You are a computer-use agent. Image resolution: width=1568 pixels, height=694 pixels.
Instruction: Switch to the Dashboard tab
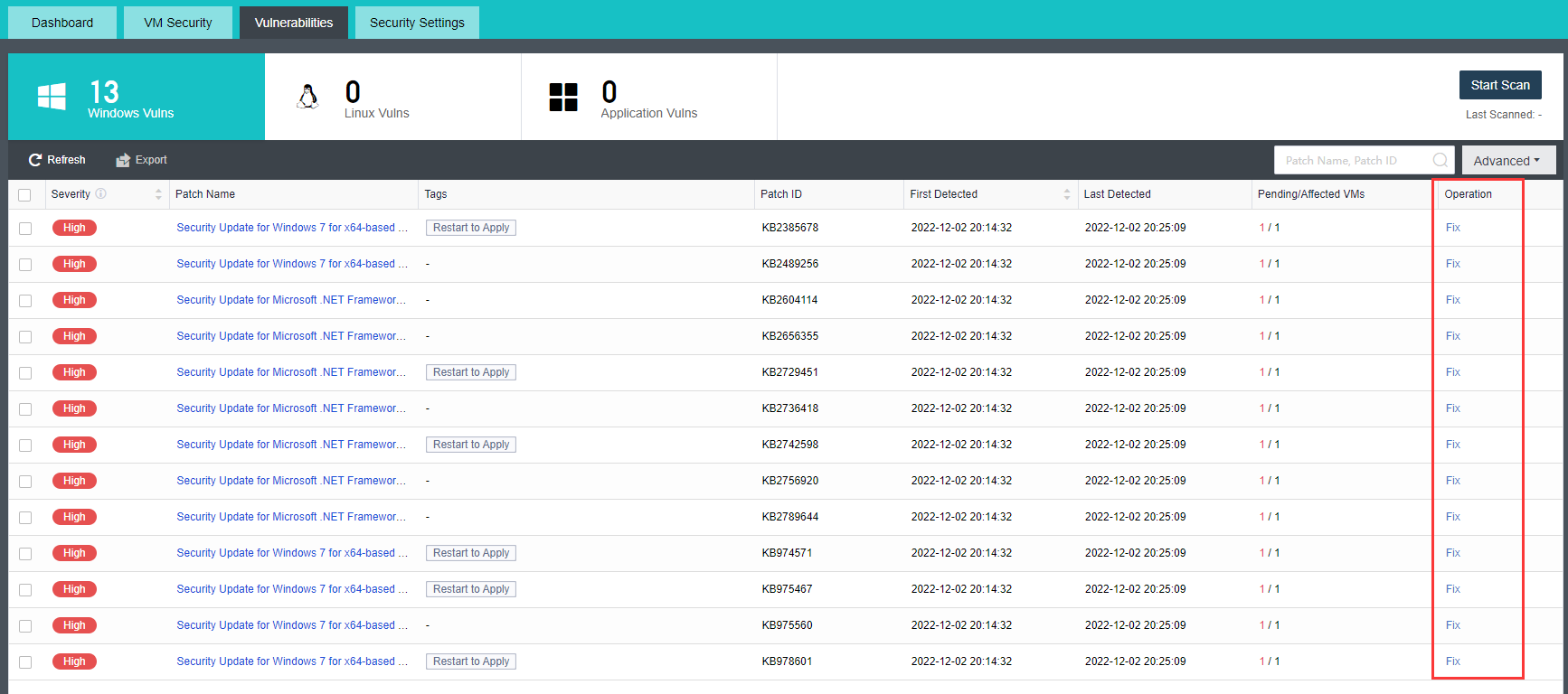coord(62,23)
